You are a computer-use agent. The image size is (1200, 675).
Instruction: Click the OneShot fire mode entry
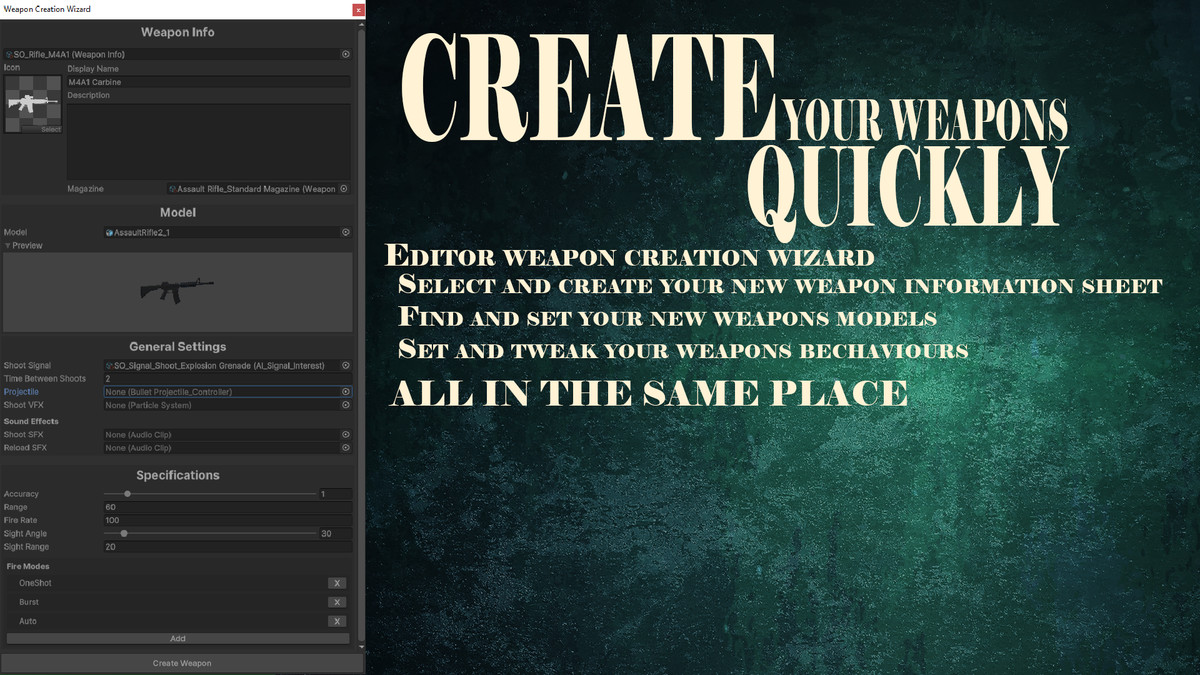35,583
